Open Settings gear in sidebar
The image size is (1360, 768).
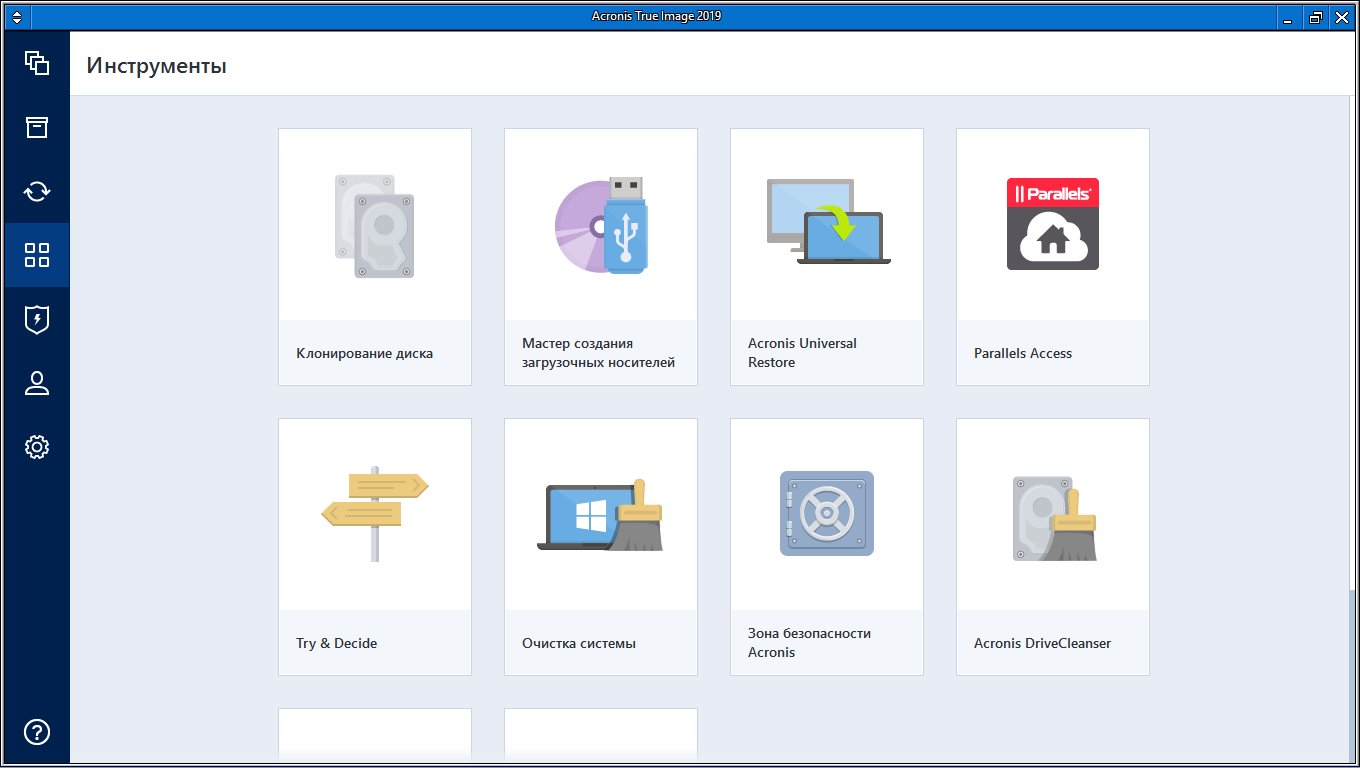[37, 447]
